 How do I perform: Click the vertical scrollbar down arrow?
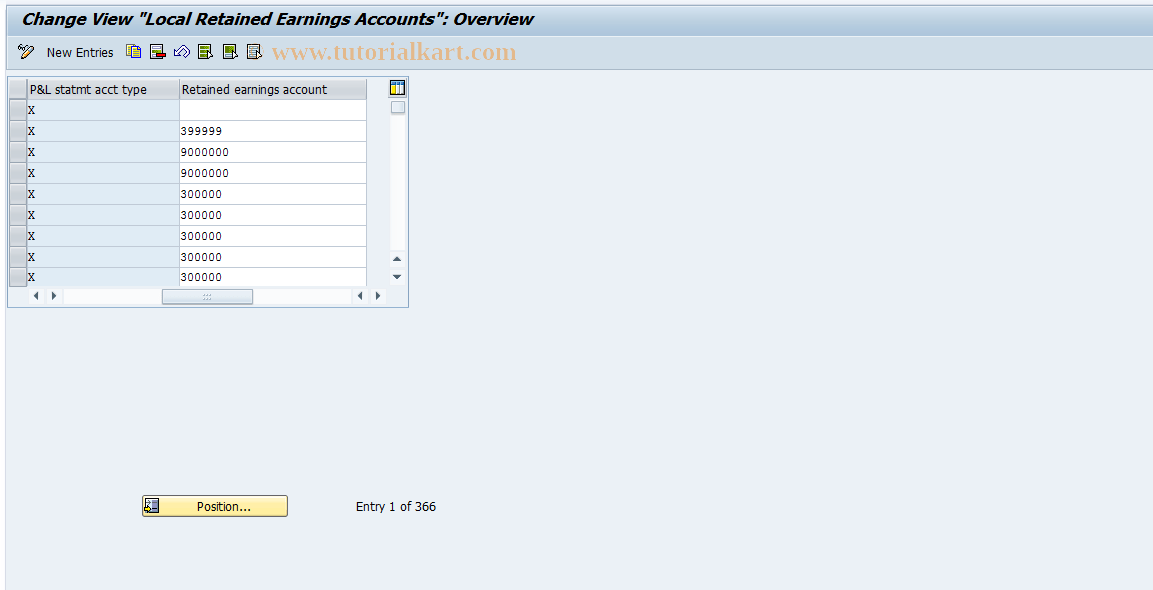tap(396, 275)
